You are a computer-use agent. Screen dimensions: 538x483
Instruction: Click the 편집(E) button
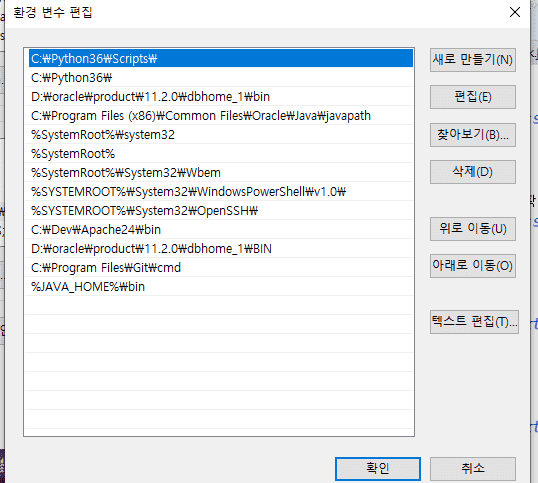click(472, 97)
